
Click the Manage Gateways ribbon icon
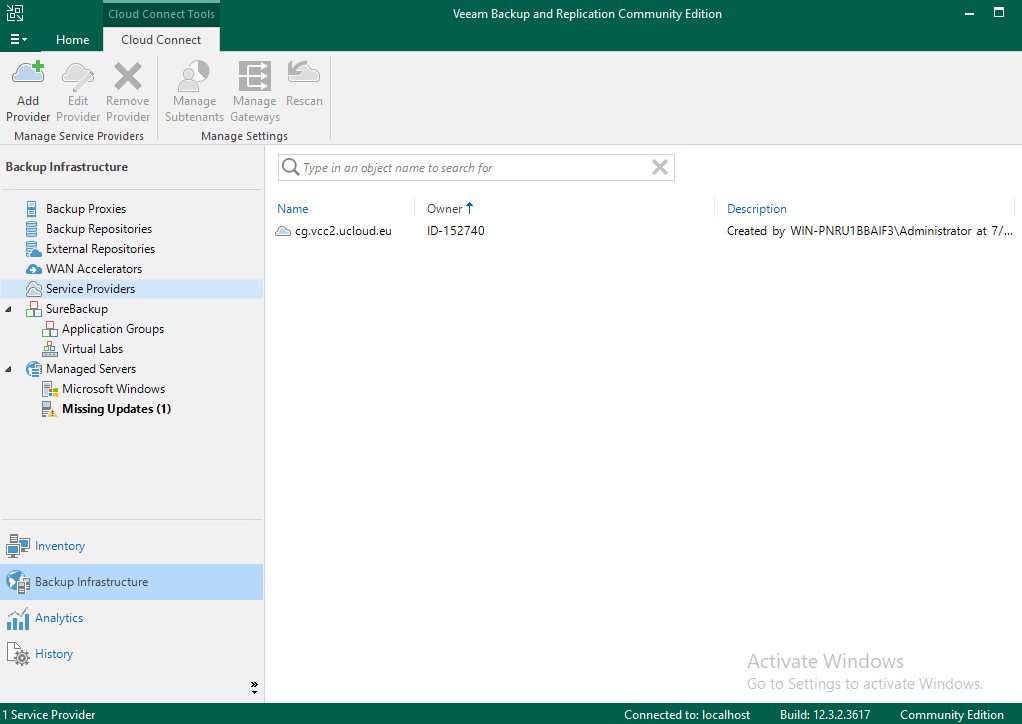click(x=254, y=78)
